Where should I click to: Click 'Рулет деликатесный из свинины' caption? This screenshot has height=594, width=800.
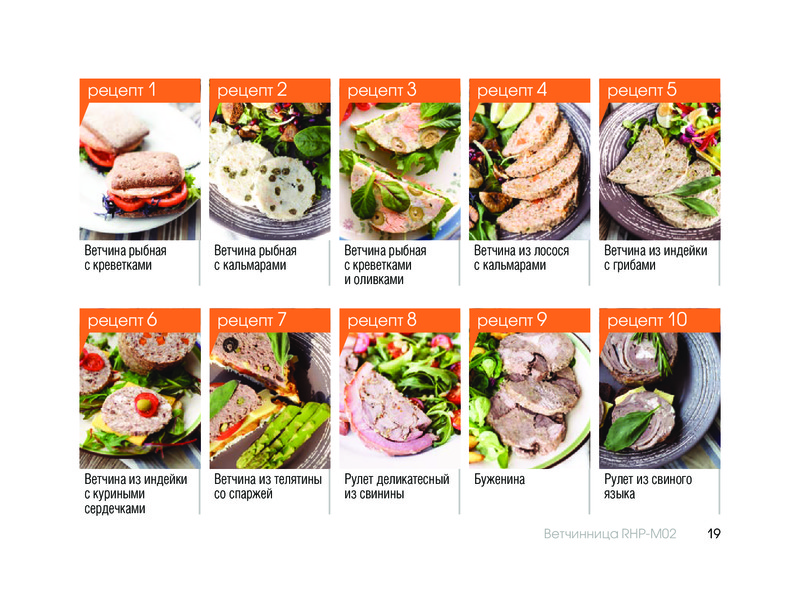[x=396, y=486]
